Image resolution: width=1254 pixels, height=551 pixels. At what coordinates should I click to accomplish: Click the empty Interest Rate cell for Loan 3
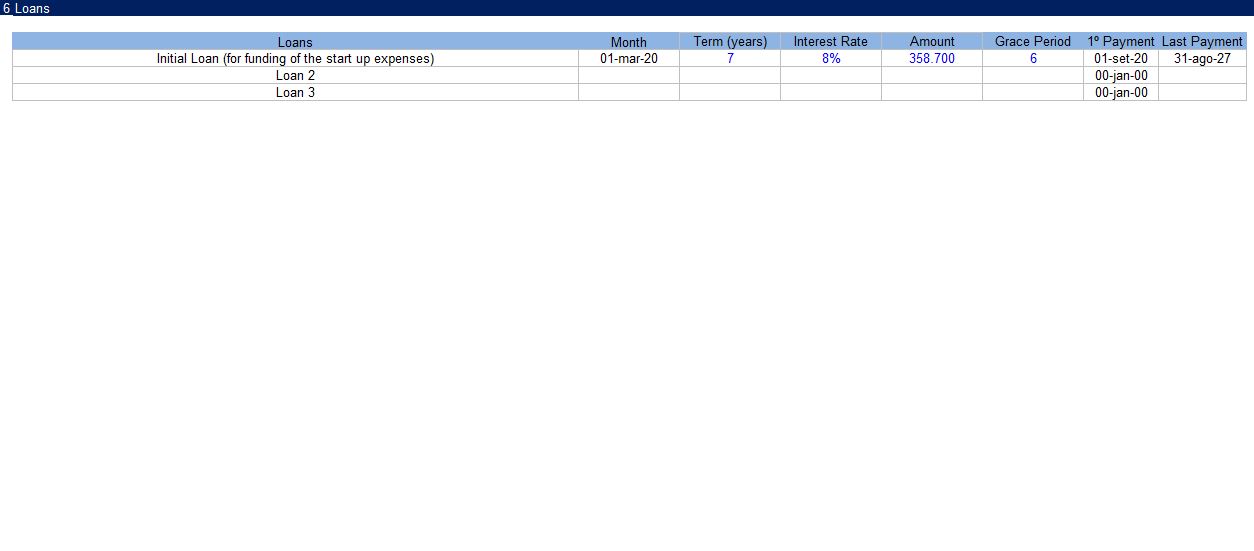coord(831,93)
